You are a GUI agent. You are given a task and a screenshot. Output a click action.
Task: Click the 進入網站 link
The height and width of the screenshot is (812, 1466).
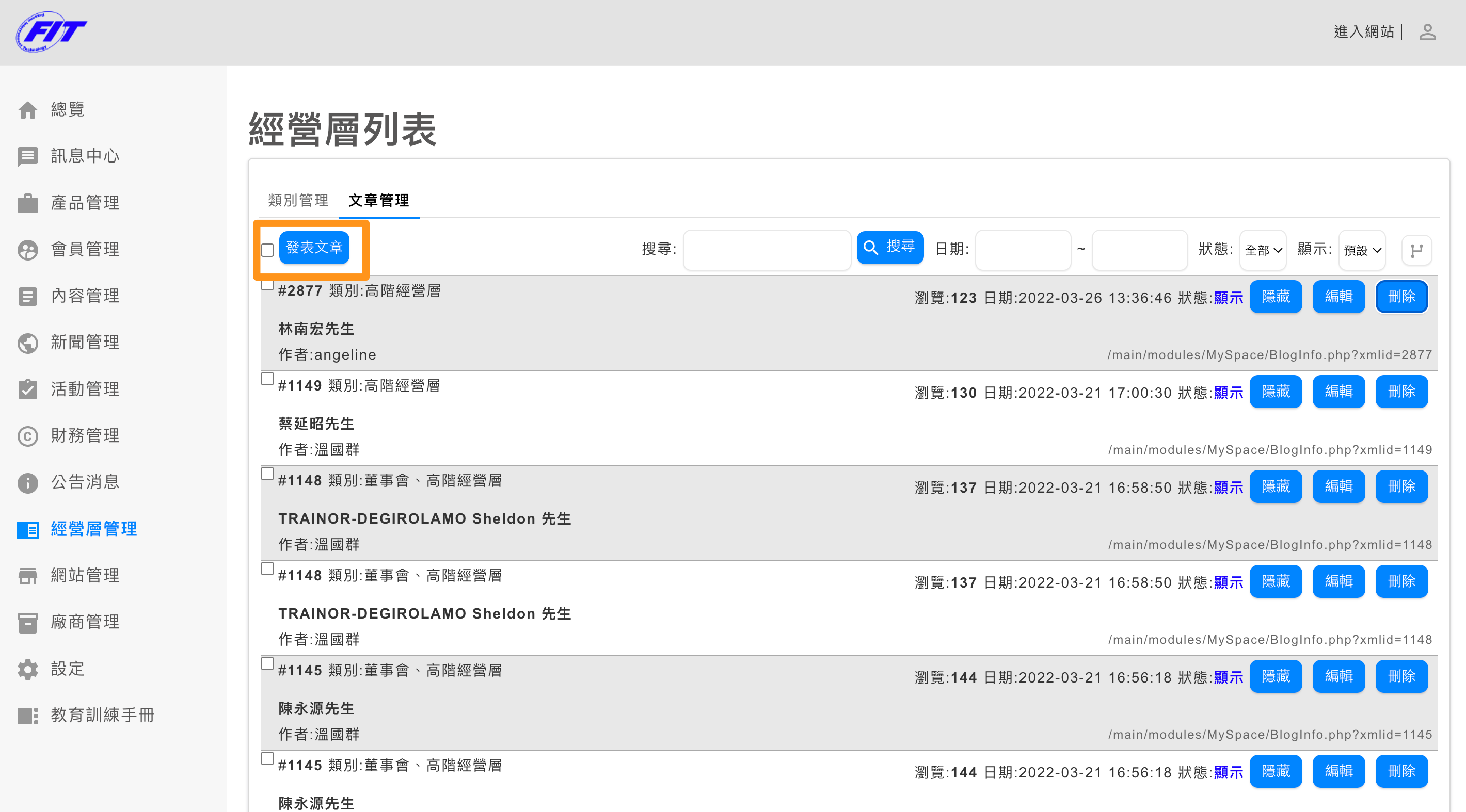[x=1364, y=32]
